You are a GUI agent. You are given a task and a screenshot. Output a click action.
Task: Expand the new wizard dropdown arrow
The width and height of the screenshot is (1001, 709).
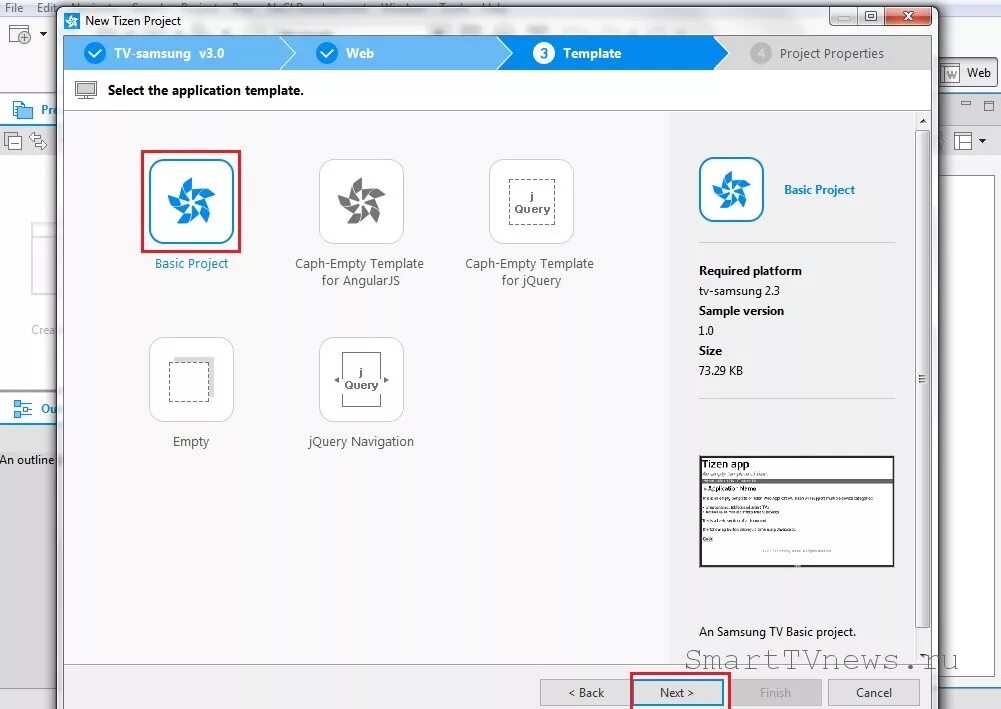[x=43, y=34]
